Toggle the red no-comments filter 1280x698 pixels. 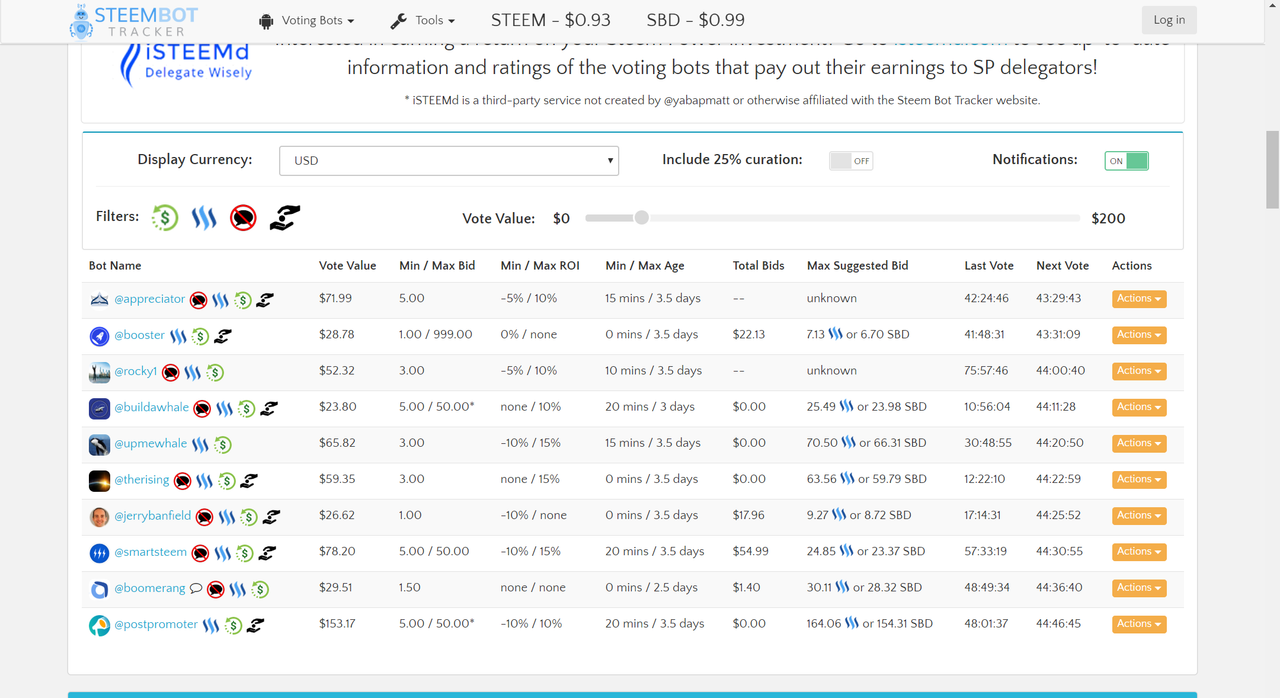coord(243,217)
